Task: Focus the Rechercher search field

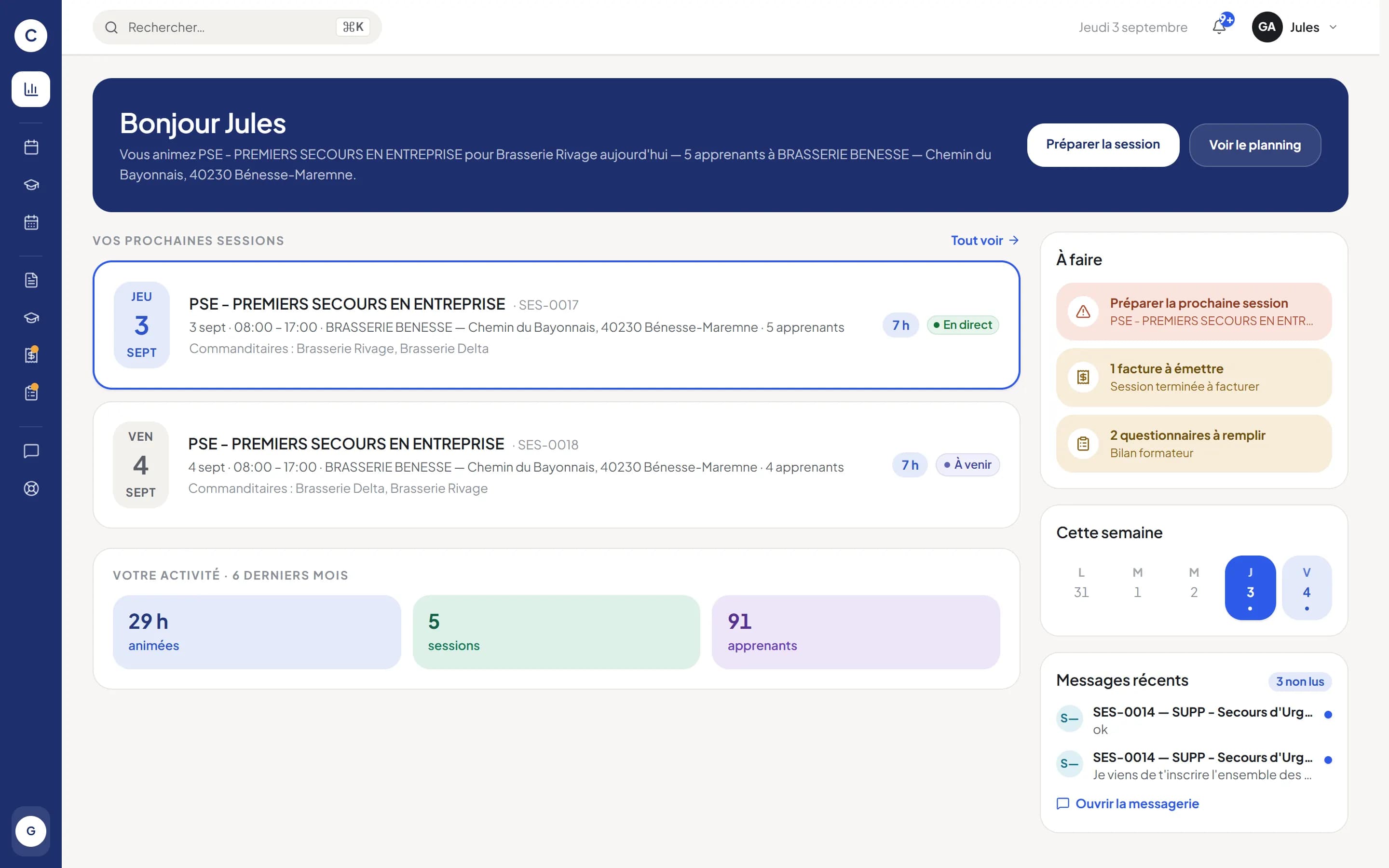Action: [237, 27]
